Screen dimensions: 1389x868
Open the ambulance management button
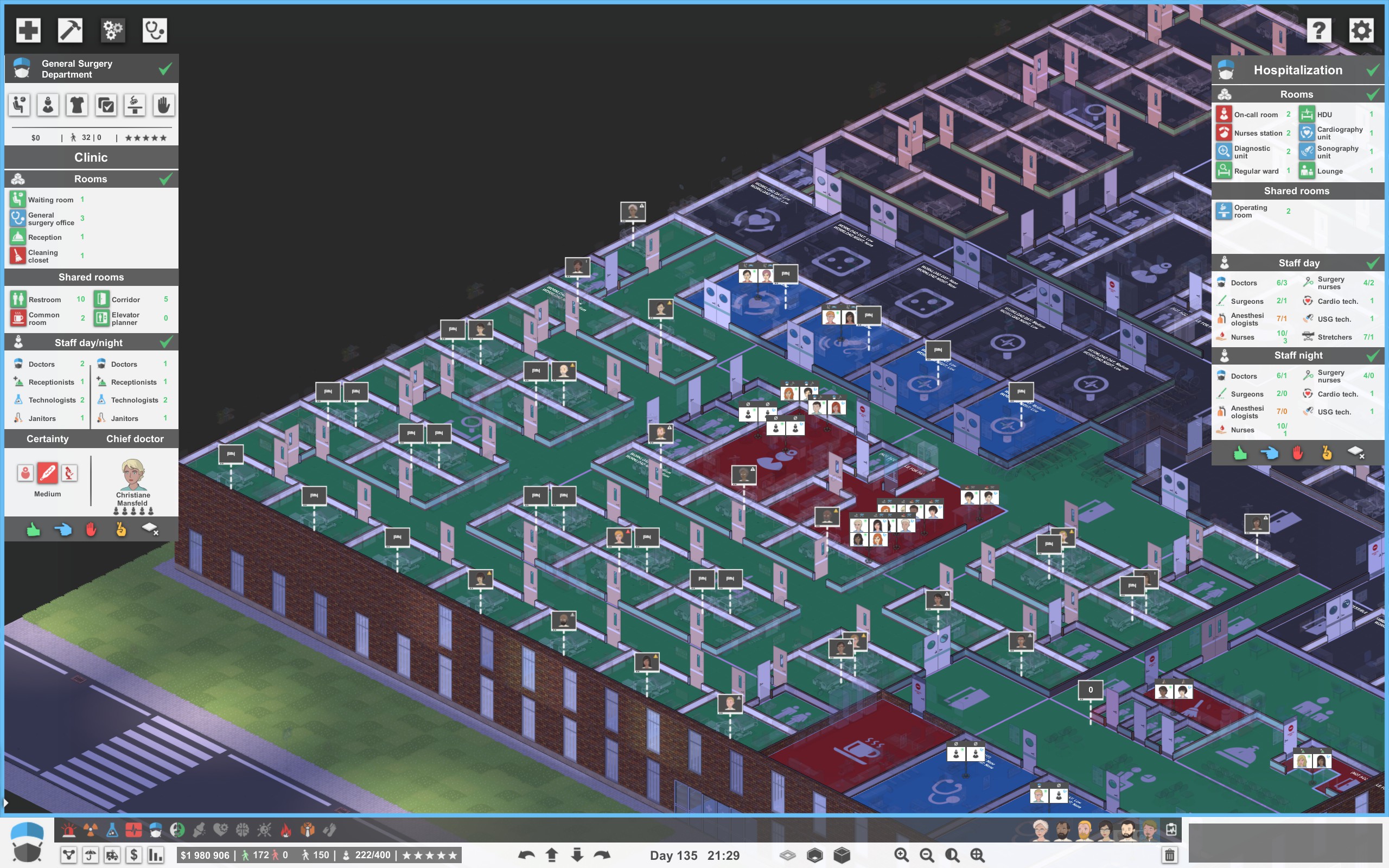(x=112, y=855)
